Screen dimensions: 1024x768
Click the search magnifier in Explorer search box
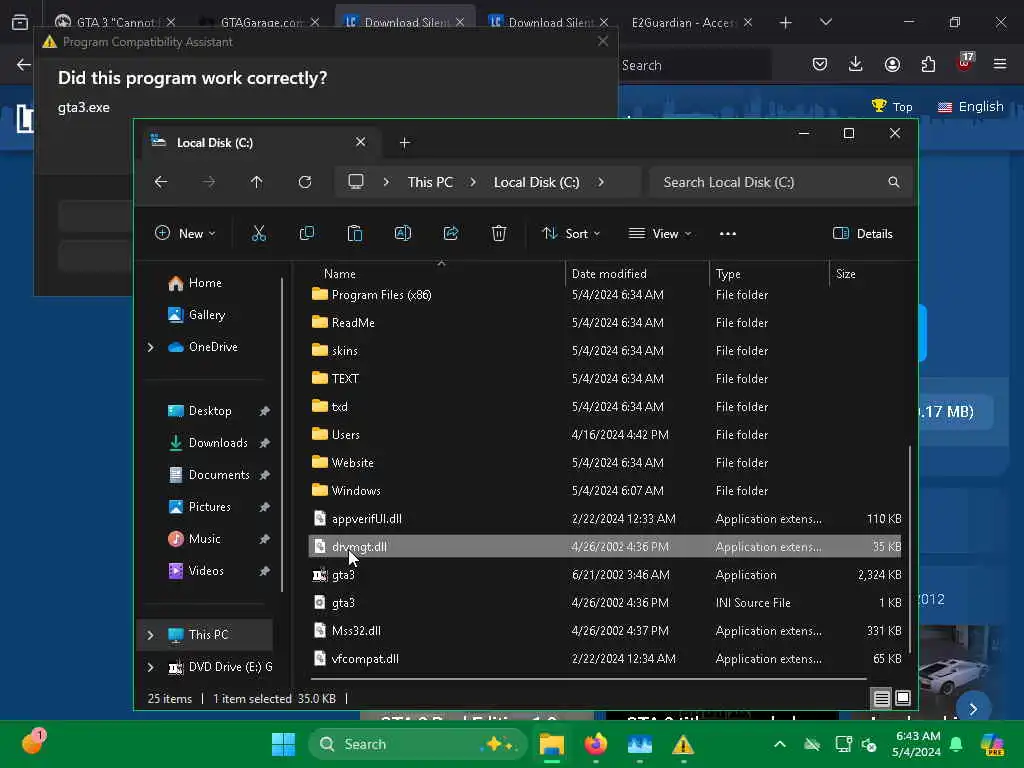click(x=893, y=182)
